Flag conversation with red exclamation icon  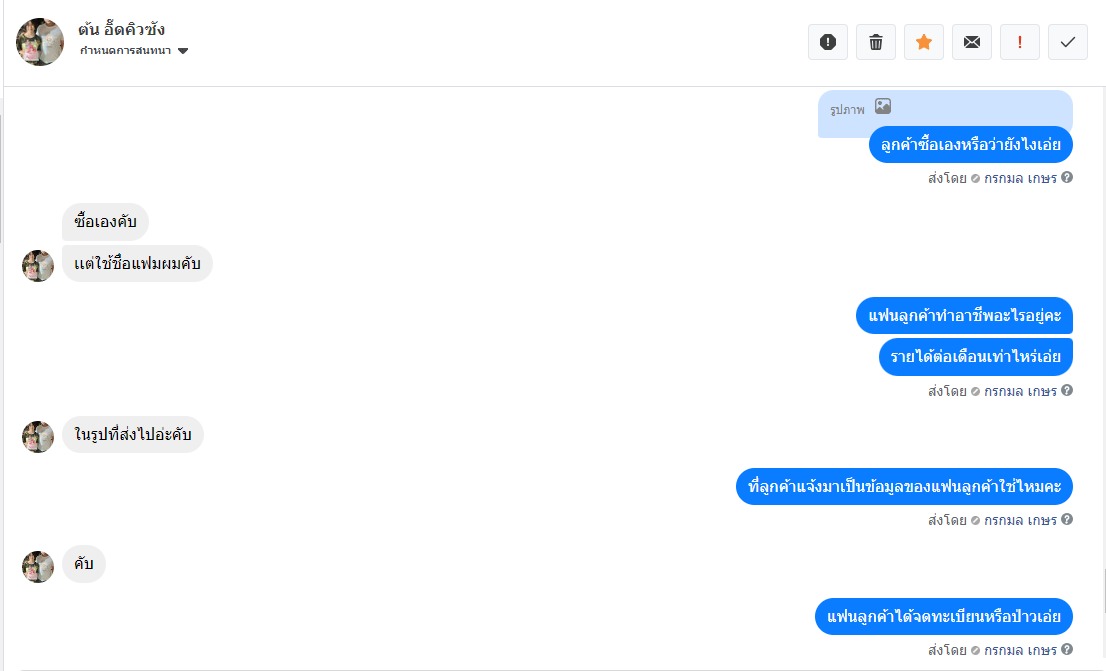1019,42
